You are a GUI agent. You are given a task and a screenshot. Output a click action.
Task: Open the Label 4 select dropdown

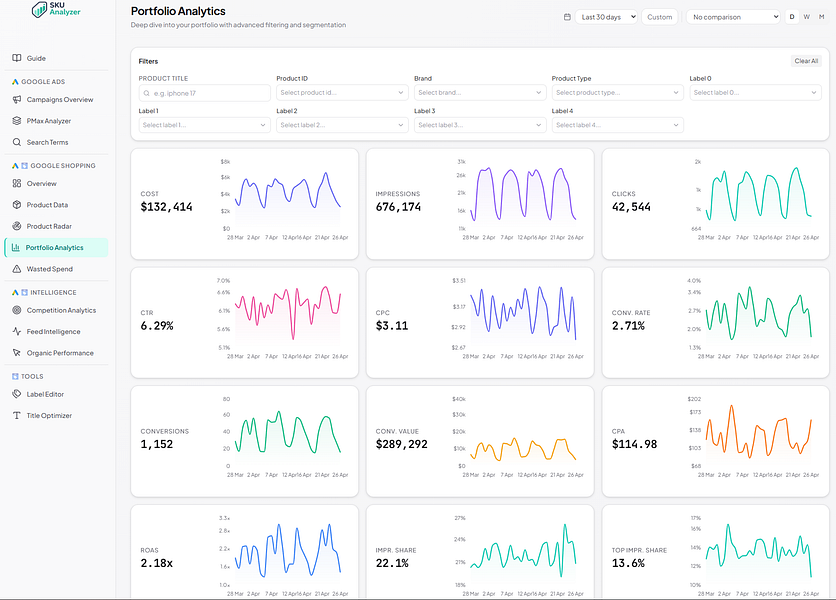(617, 125)
